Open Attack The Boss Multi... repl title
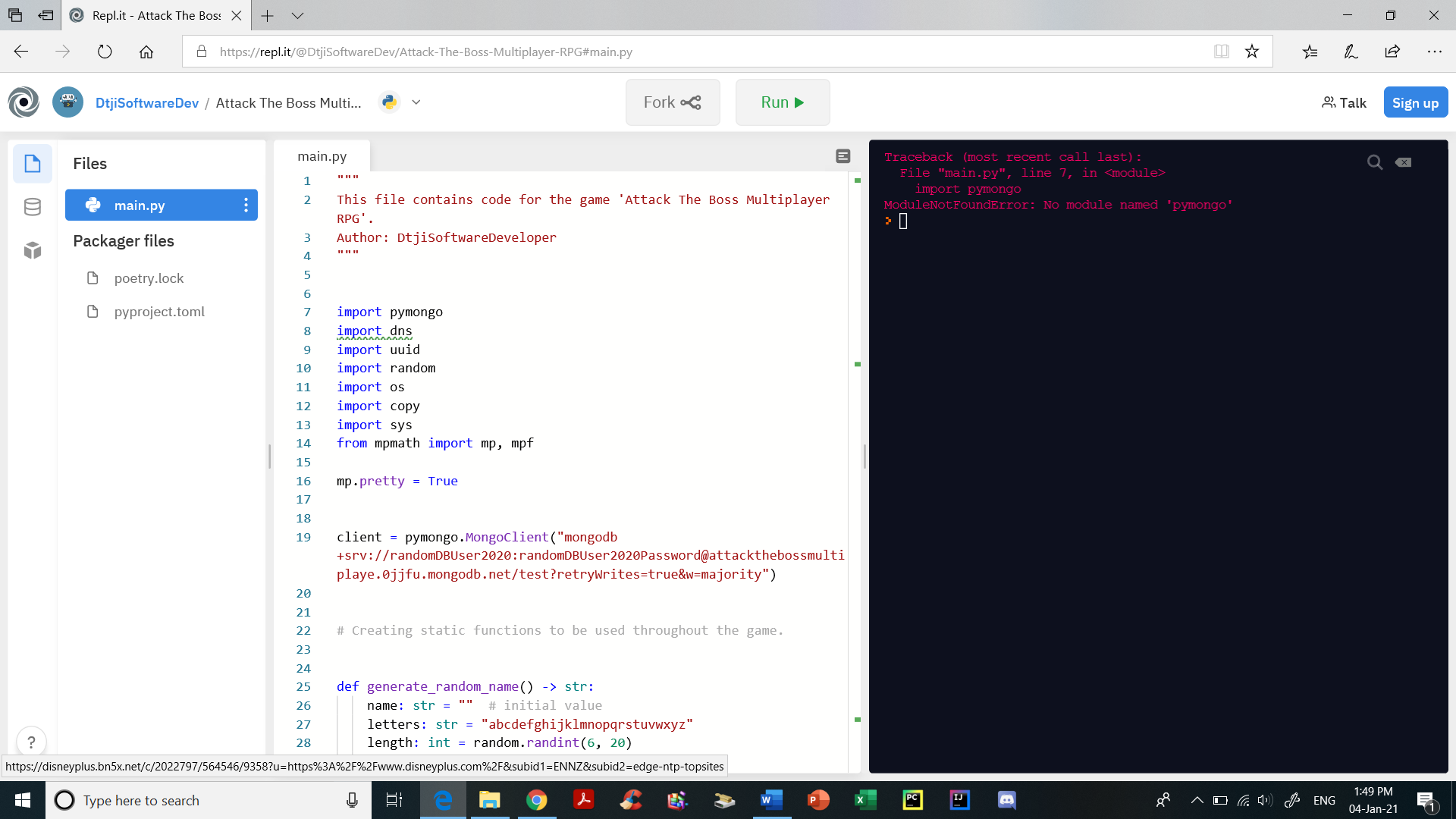 tap(289, 102)
